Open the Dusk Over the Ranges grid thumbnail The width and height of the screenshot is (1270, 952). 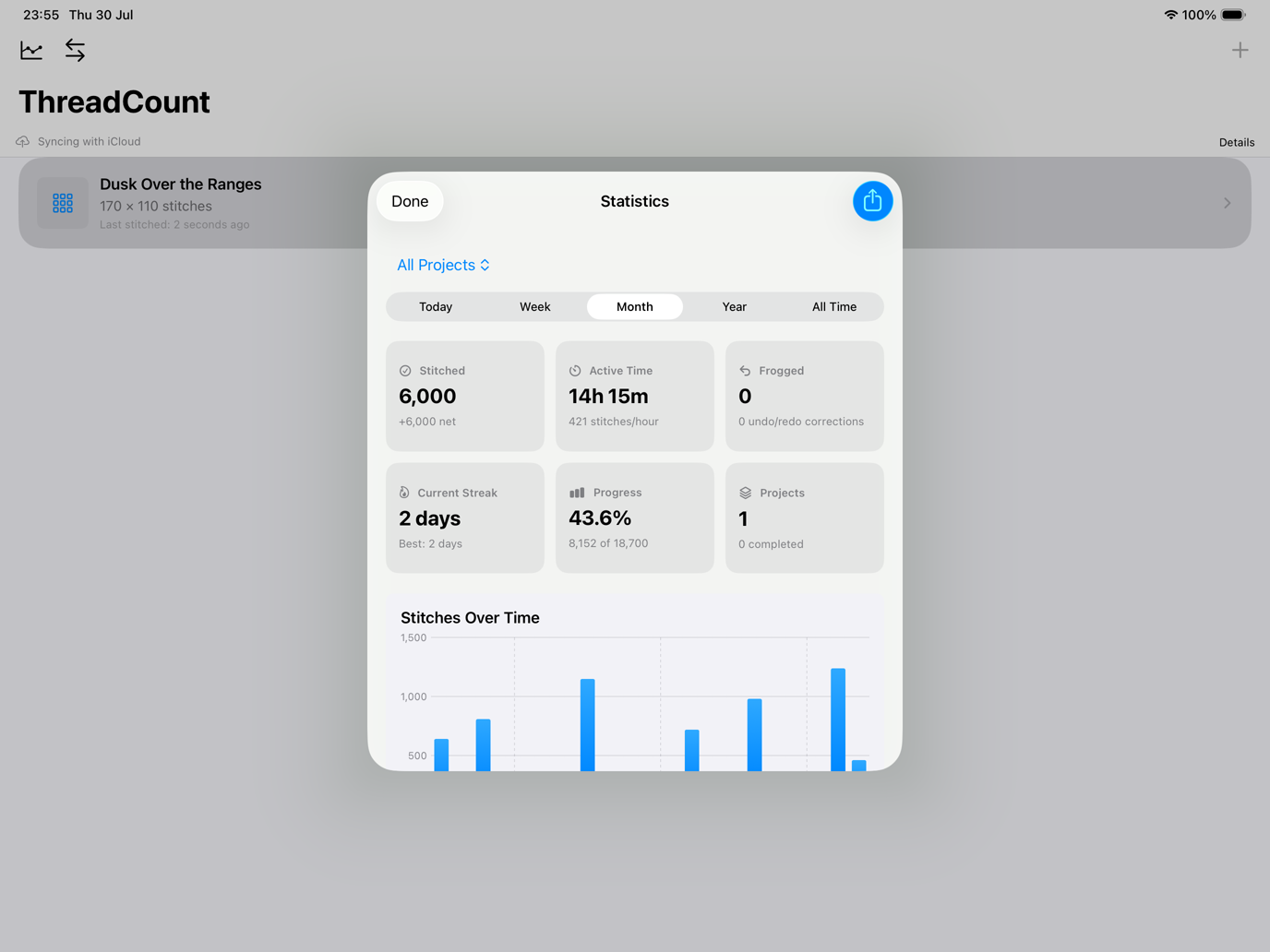point(63,203)
